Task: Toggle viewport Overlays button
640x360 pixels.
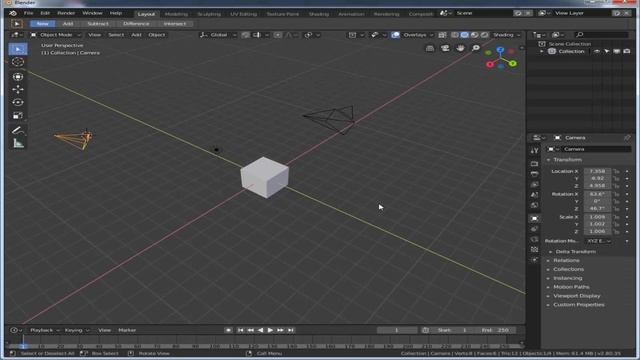Action: click(x=396, y=35)
